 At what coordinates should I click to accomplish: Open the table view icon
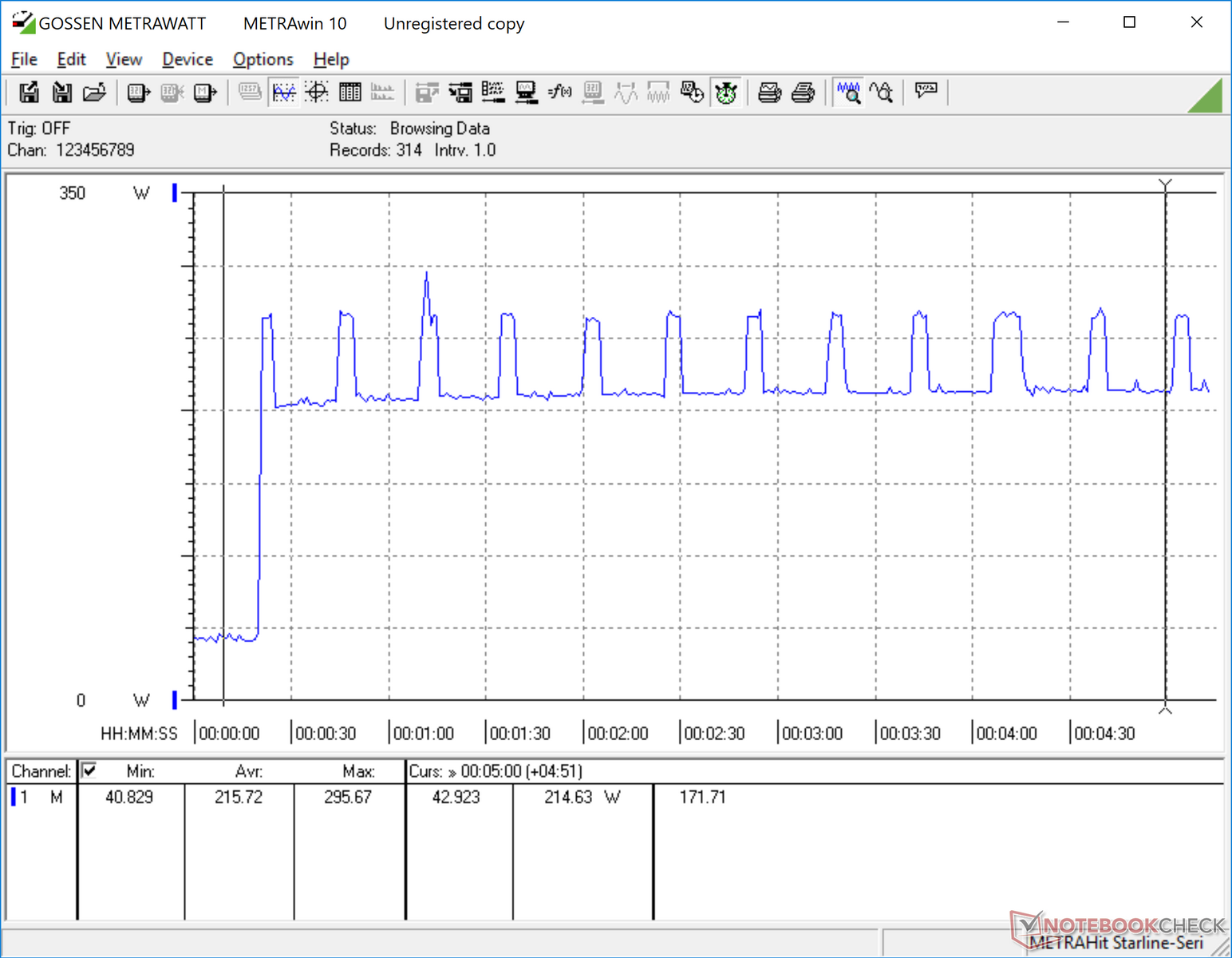(350, 93)
